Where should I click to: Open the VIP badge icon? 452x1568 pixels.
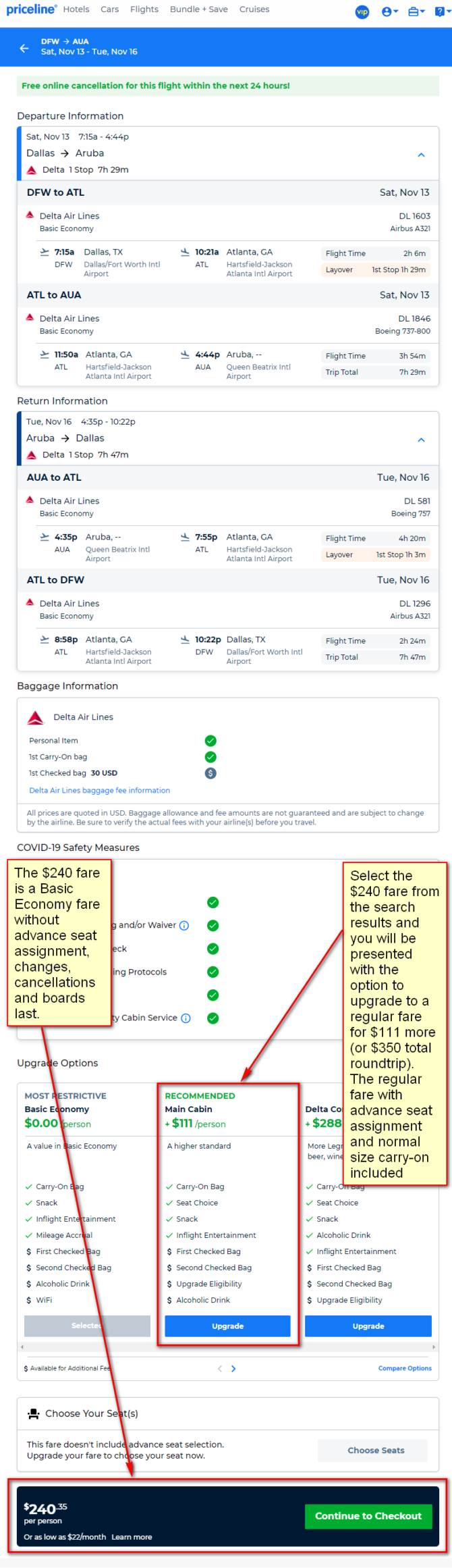click(x=362, y=11)
